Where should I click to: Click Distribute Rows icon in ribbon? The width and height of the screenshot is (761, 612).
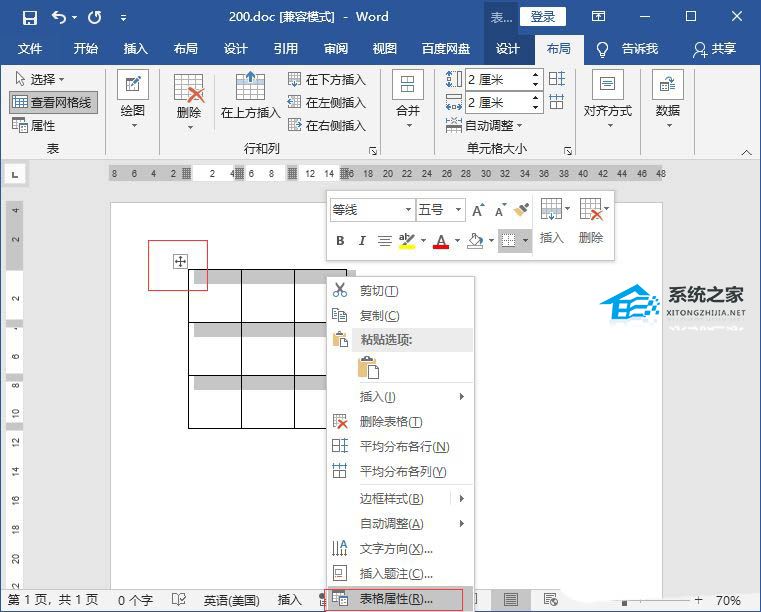pyautogui.click(x=557, y=79)
